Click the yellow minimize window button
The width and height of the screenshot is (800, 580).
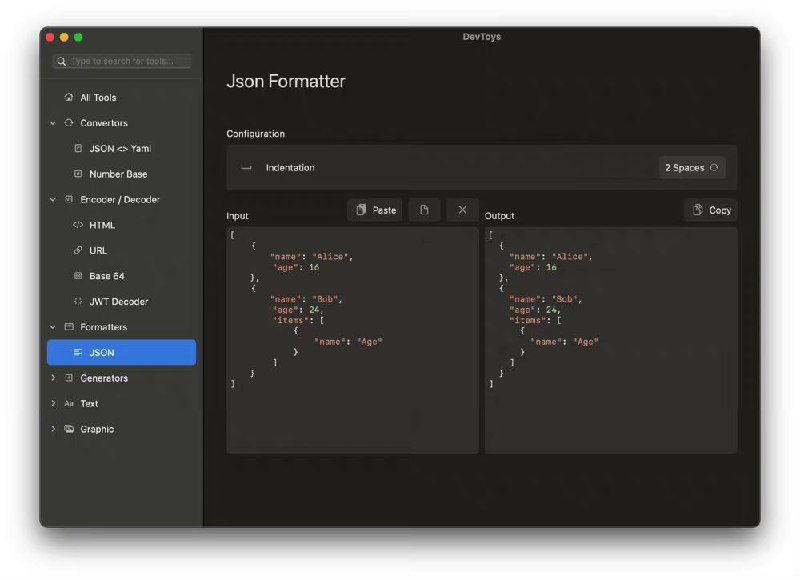64,37
